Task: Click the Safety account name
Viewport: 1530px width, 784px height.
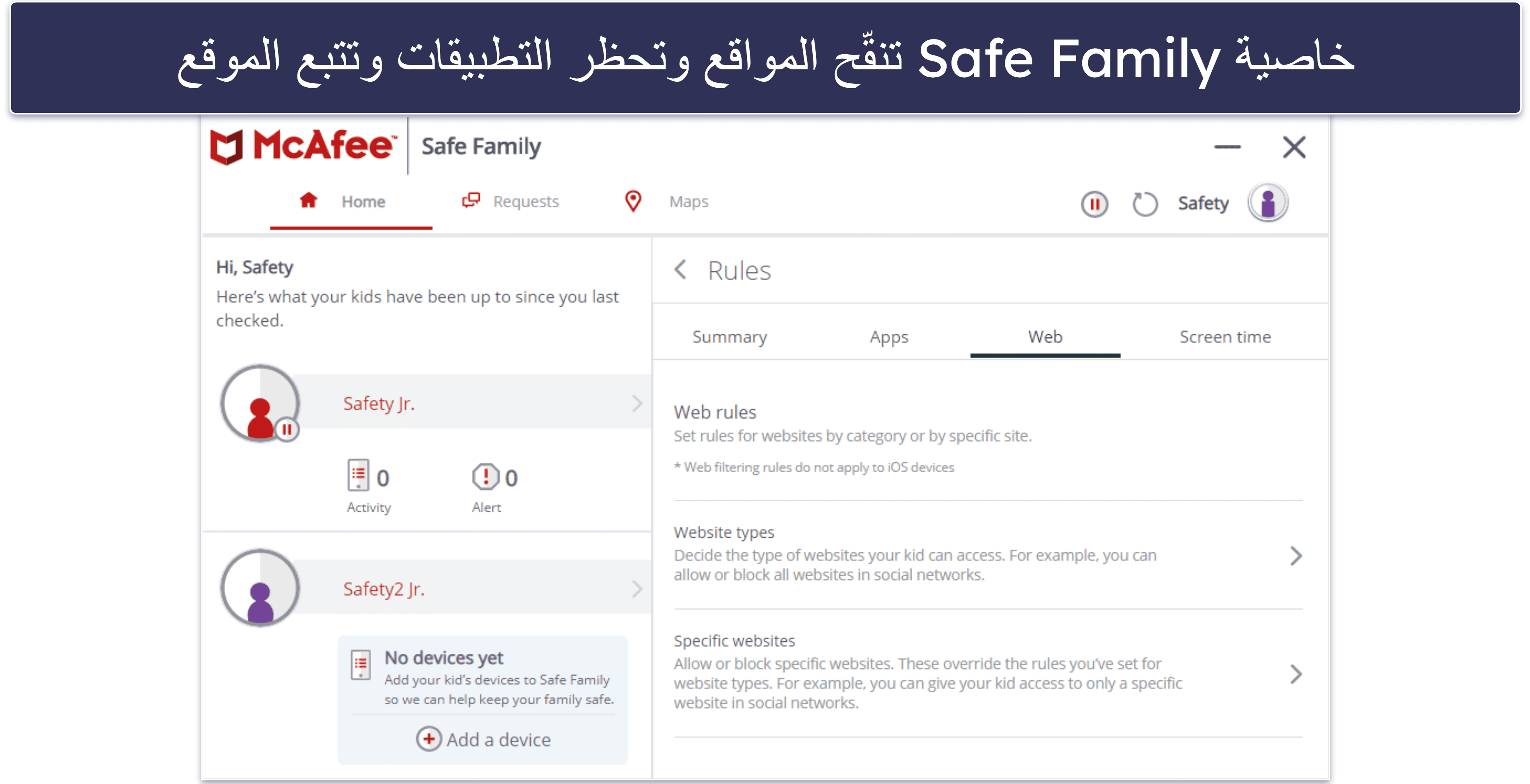Action: 1203,204
